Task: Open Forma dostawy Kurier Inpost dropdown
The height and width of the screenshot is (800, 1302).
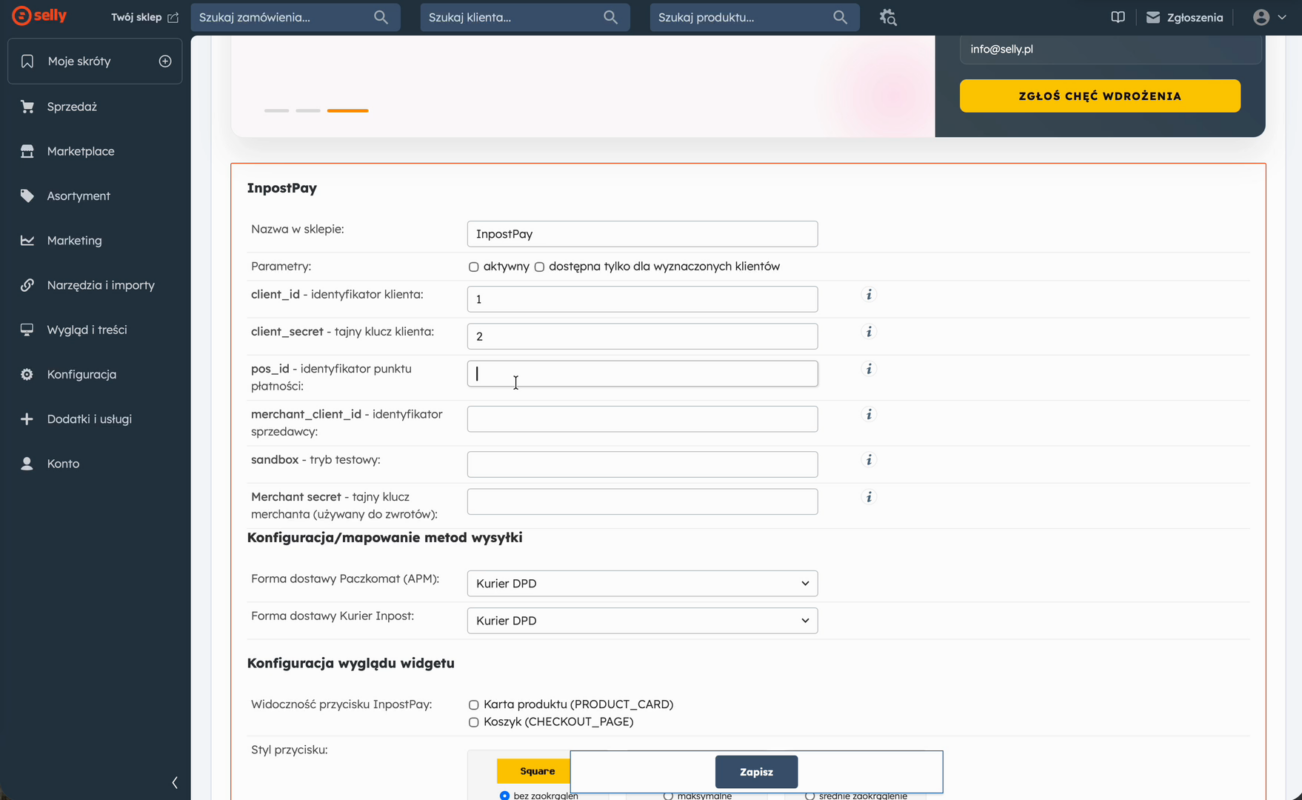Action: 642,621
